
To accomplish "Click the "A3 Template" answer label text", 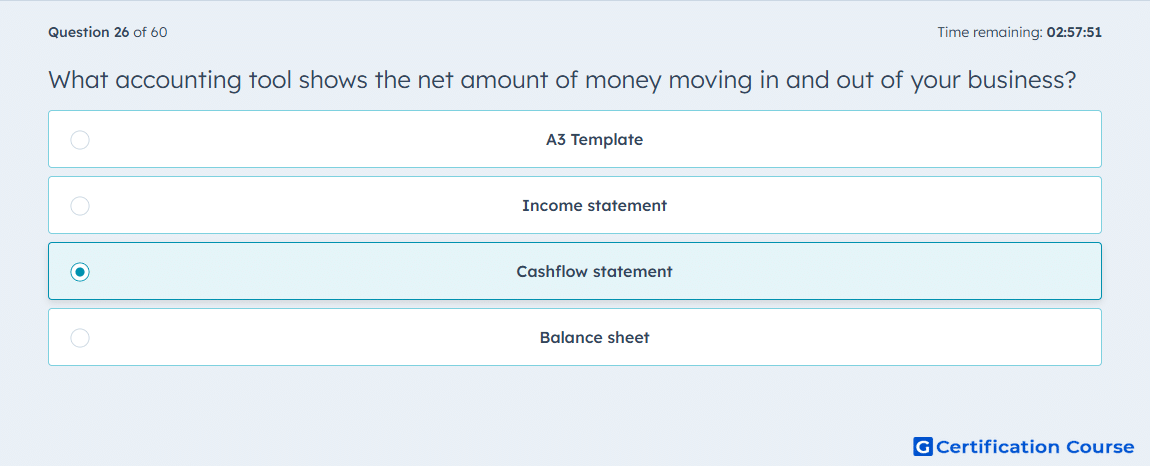I will click(x=594, y=139).
